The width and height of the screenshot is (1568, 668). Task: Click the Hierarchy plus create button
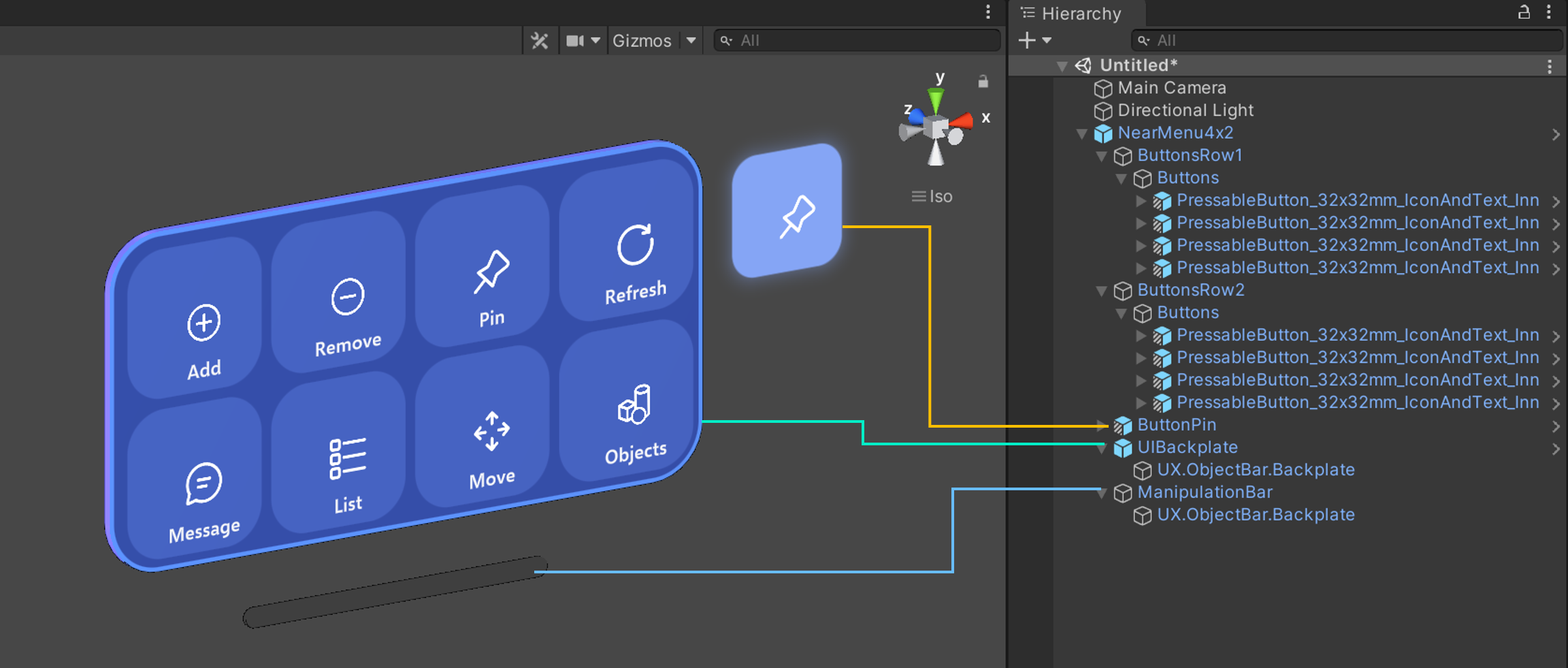tap(1027, 41)
